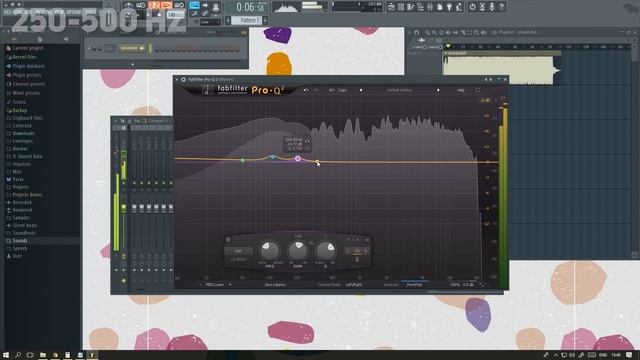Click the toolbar undo history icon
The height and width of the screenshot is (360, 640).
tap(473, 7)
